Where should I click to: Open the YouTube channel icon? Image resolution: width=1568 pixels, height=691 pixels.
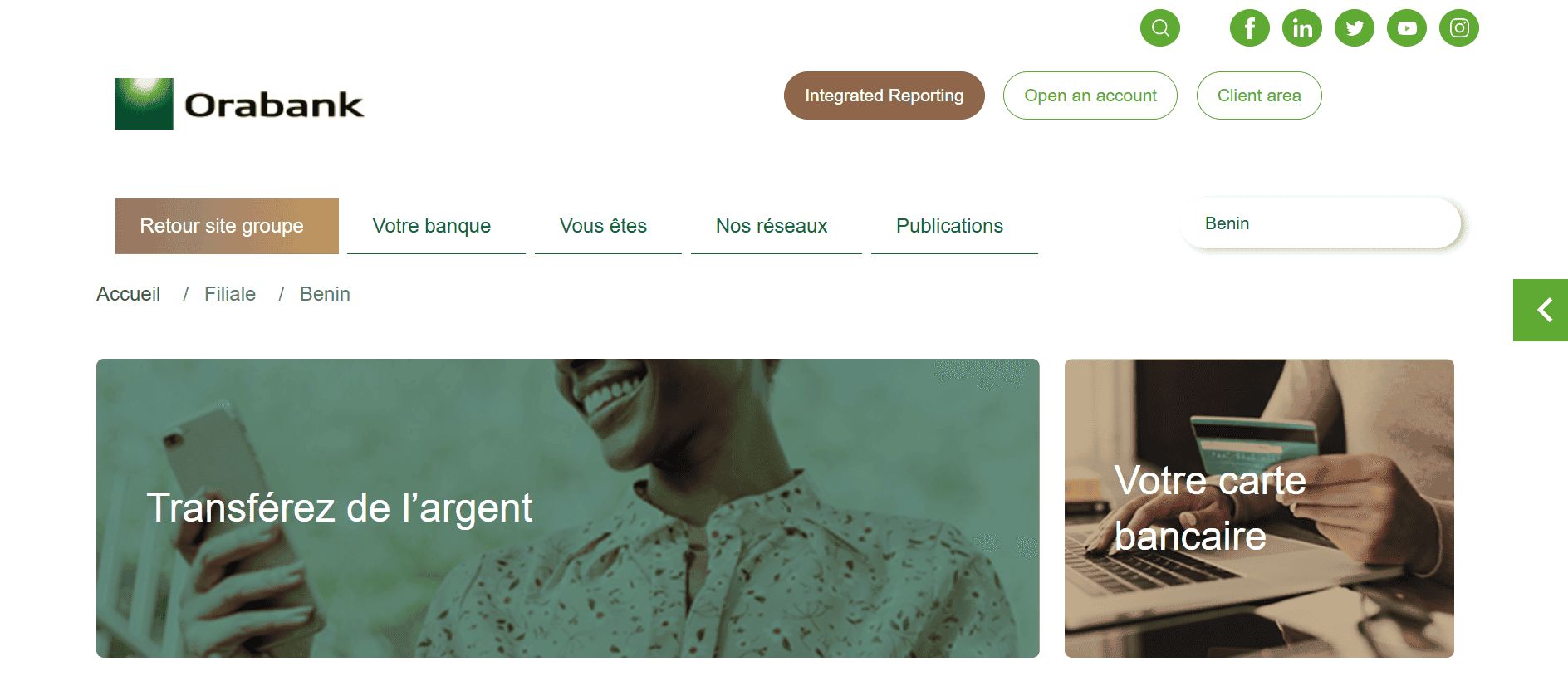(1407, 28)
